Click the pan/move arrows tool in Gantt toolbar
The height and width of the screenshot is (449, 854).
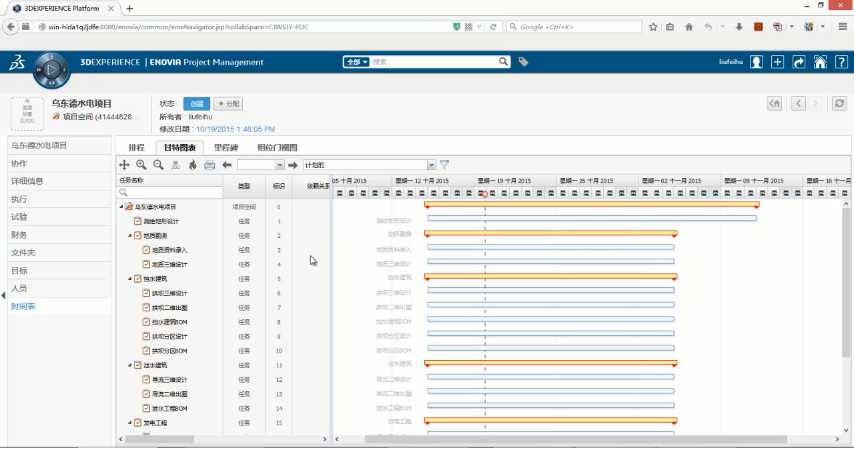click(x=124, y=164)
